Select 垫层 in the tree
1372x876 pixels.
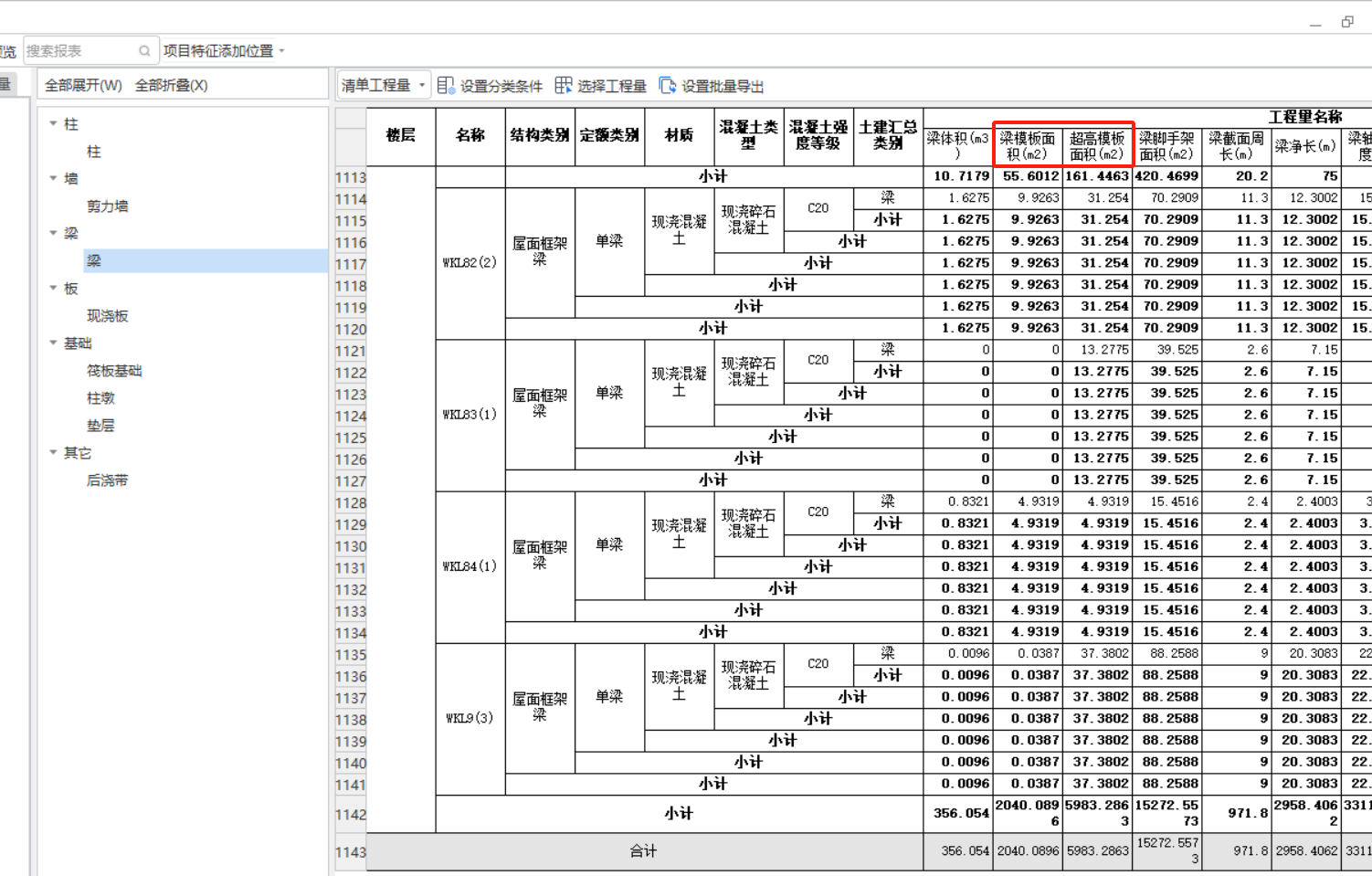pos(100,426)
